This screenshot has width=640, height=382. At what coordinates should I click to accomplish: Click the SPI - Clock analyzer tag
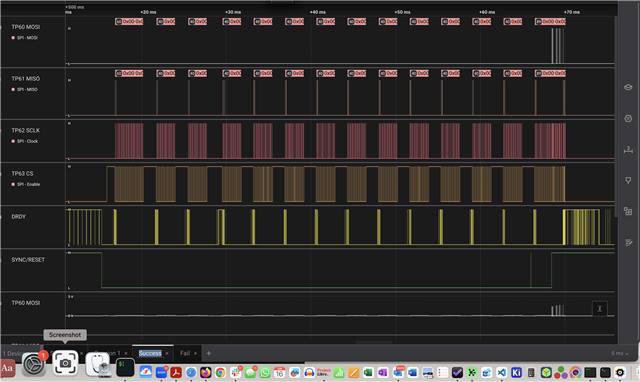coord(24,141)
